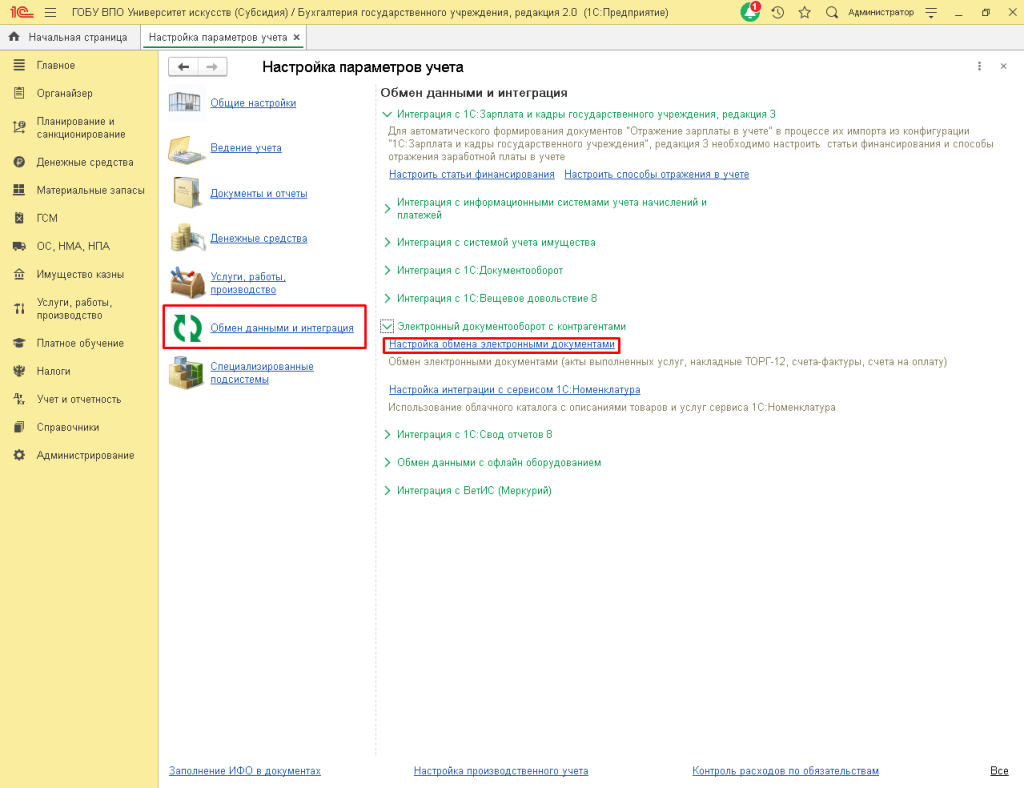Viewport: 1024px width, 788px height.
Task: Expand Обмен данными с офлайн оборудованием
Action: point(388,463)
